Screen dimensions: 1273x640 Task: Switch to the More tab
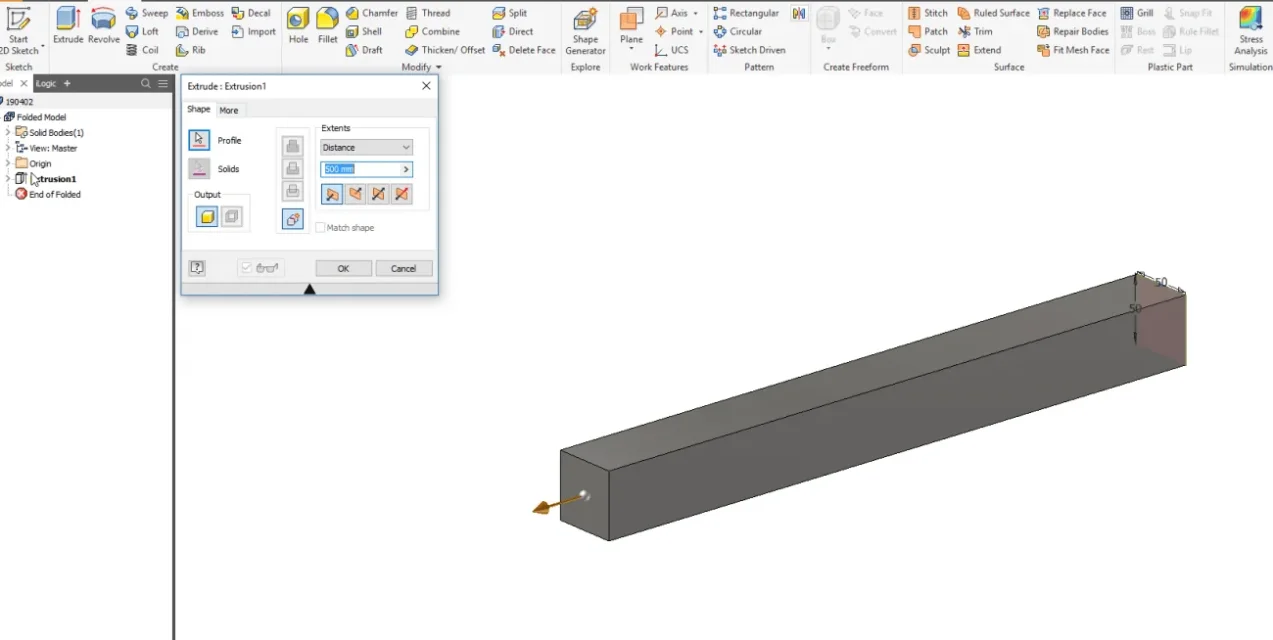tap(229, 110)
